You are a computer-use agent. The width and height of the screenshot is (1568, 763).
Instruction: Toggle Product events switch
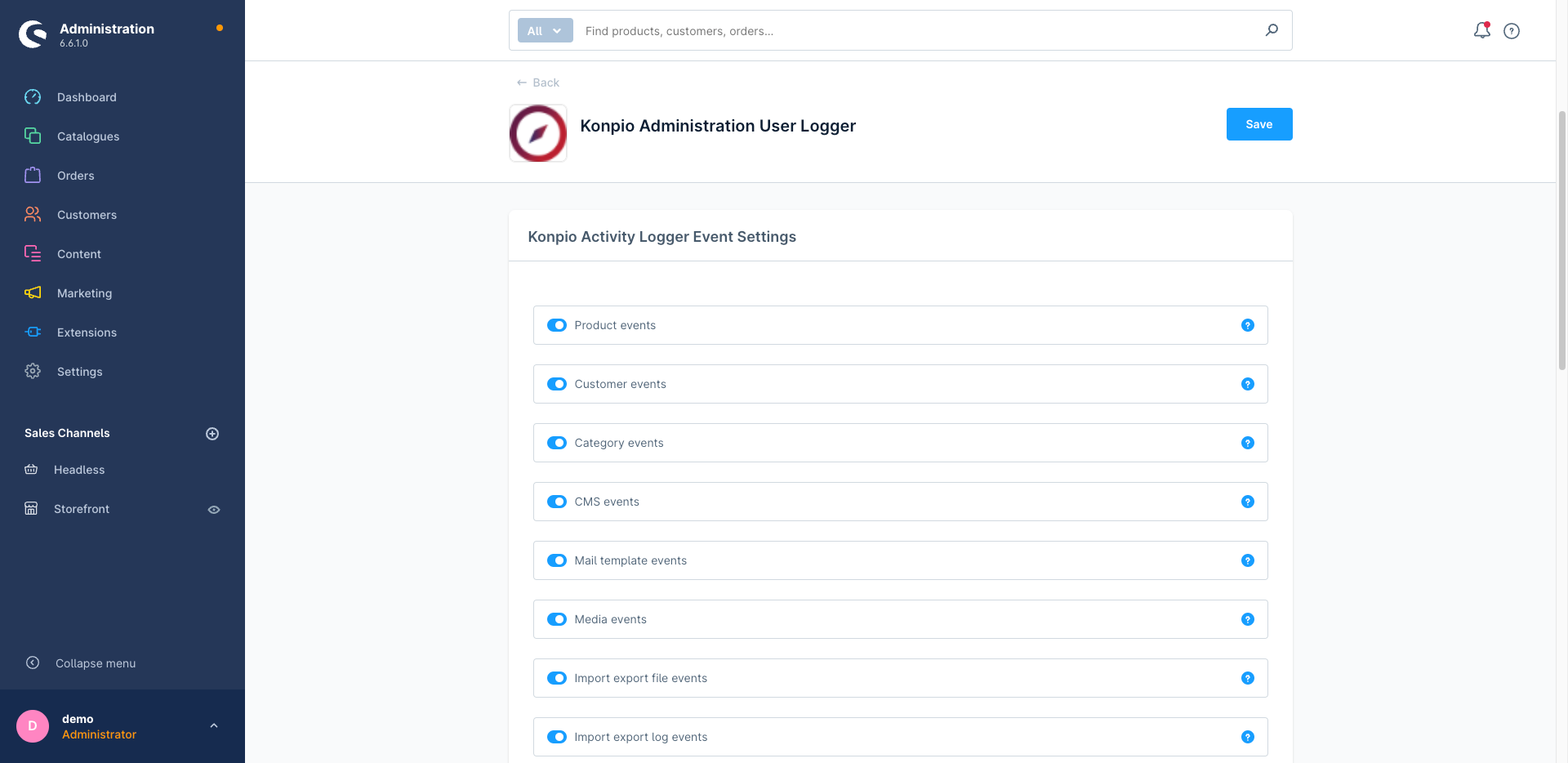point(557,325)
